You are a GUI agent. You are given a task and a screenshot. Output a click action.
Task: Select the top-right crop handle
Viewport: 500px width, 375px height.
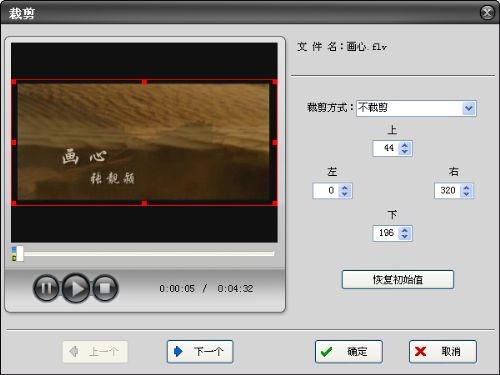point(275,82)
